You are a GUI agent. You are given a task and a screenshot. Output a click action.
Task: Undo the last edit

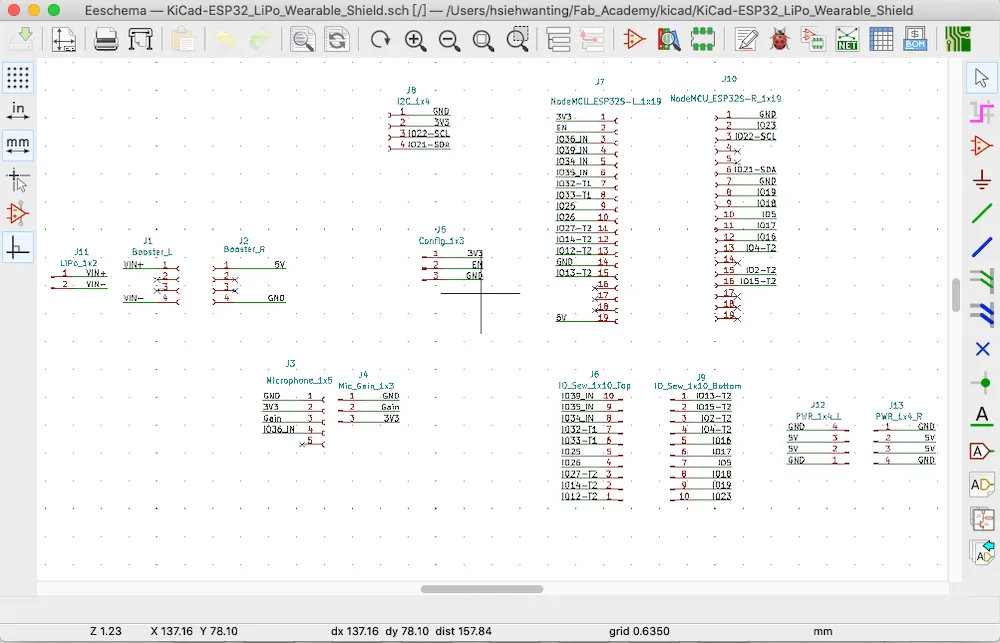coord(225,39)
